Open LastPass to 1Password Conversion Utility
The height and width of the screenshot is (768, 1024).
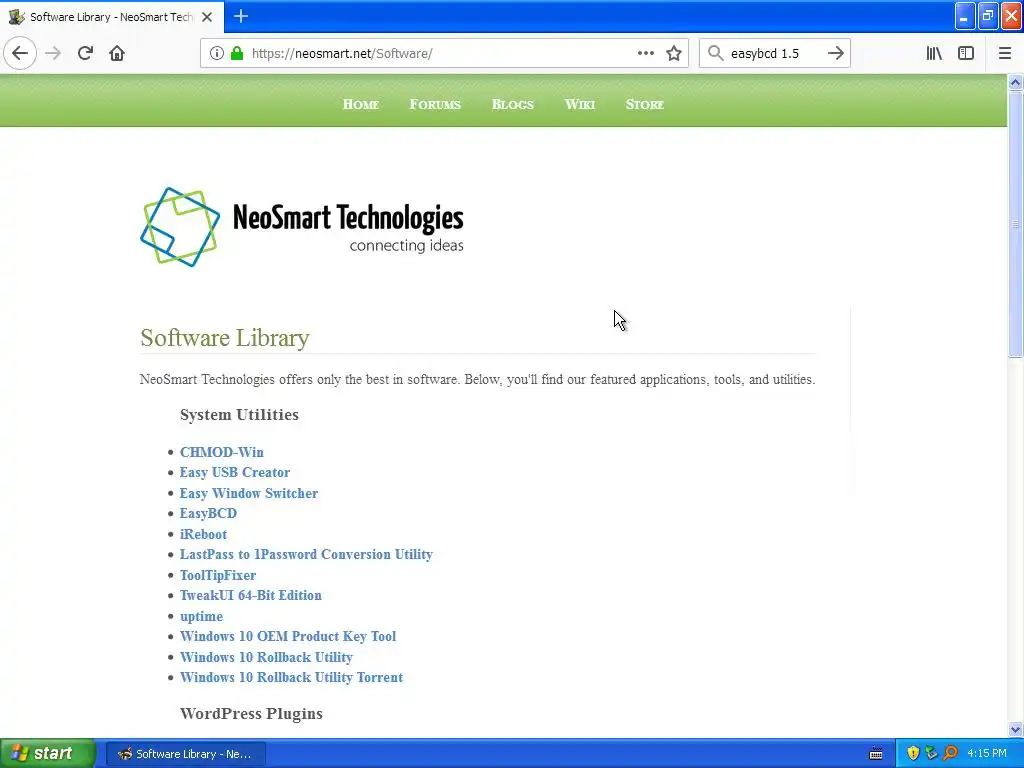[306, 554]
